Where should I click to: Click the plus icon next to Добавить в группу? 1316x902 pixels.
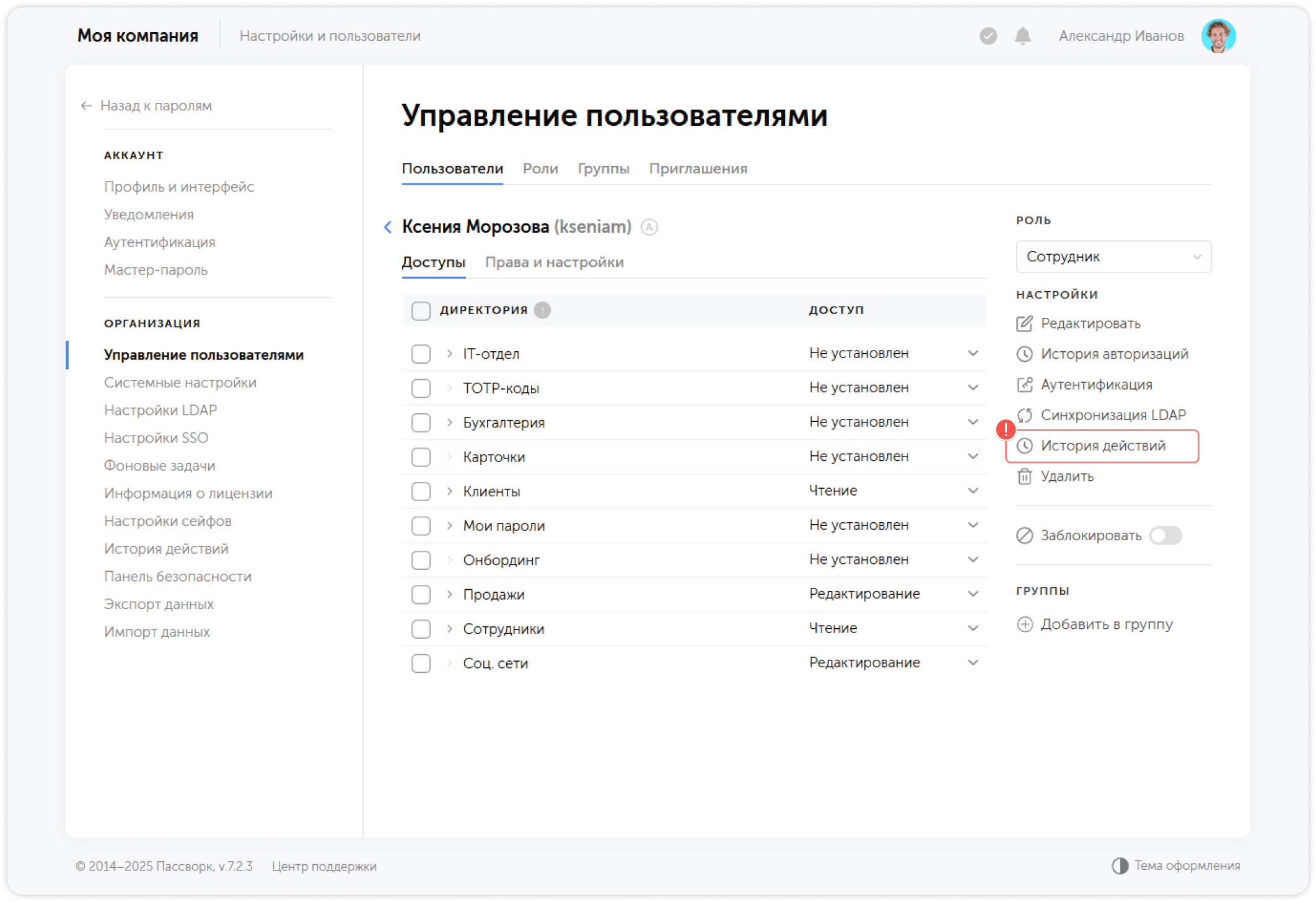tap(1026, 624)
